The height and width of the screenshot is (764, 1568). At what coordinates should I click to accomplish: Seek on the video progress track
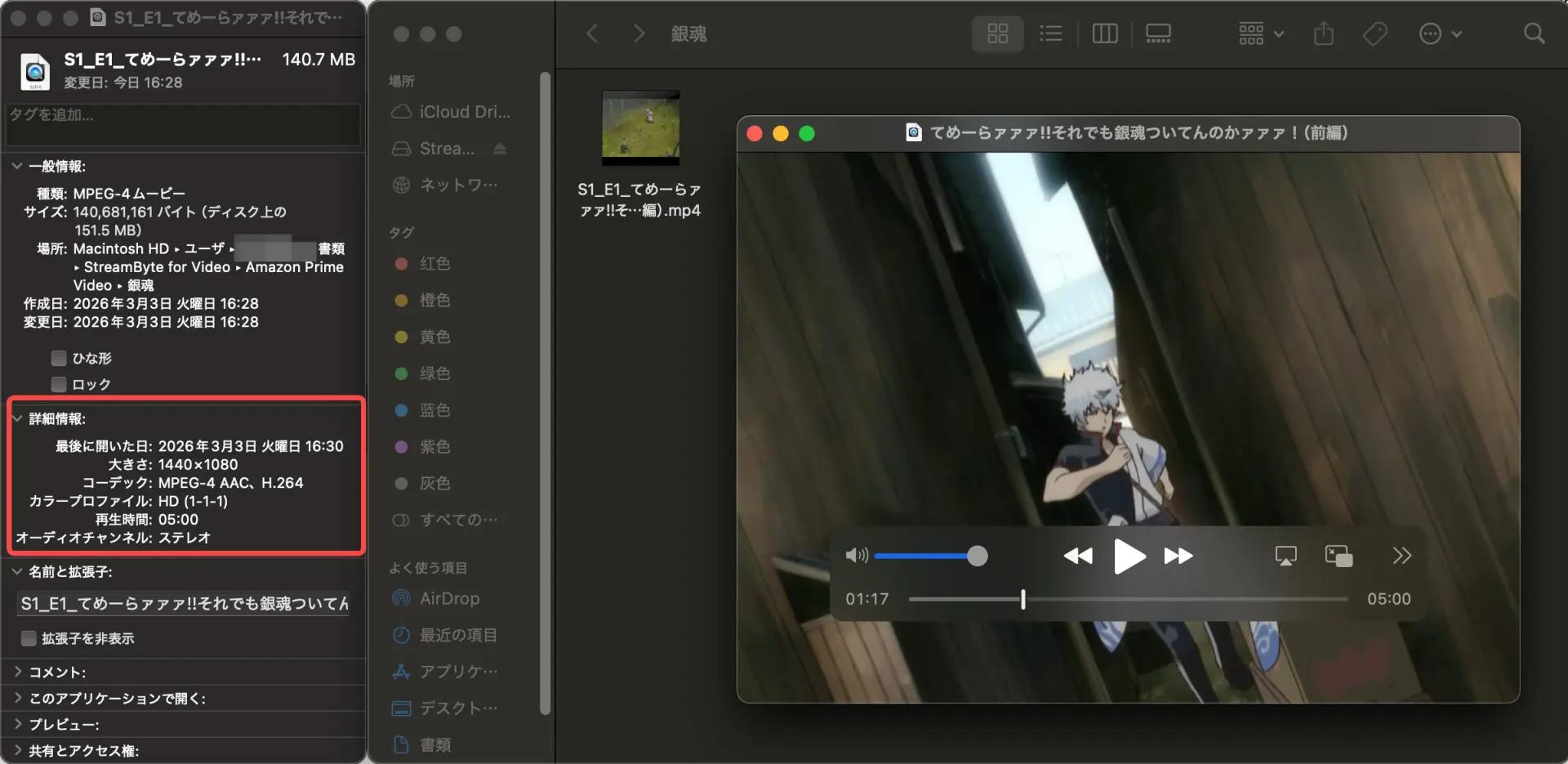[x=1128, y=599]
